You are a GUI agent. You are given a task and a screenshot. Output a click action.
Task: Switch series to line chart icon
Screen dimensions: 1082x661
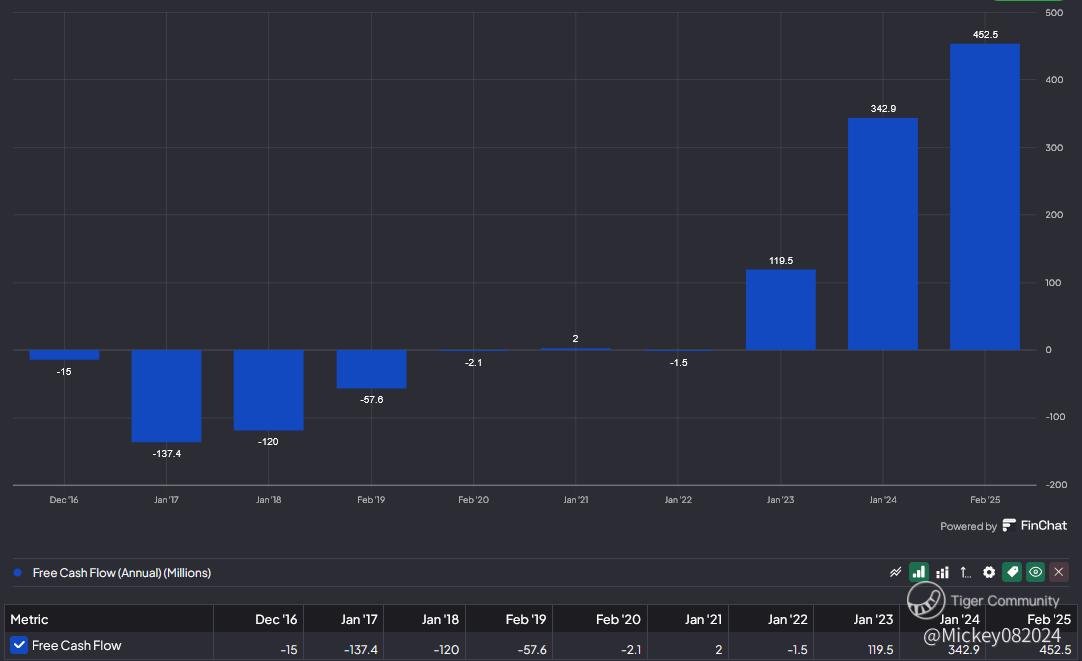coord(895,572)
